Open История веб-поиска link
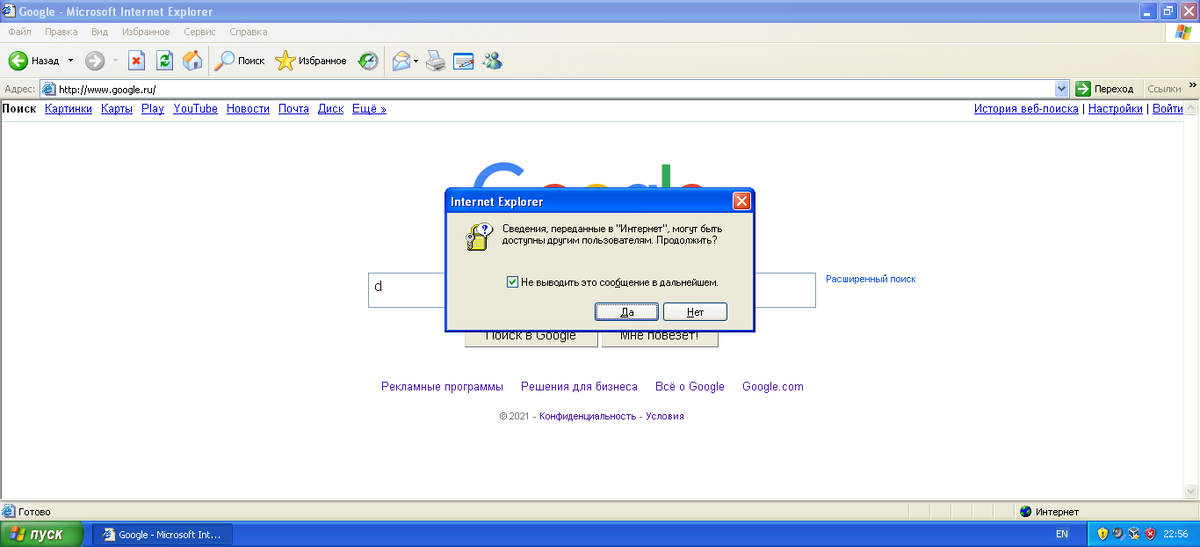This screenshot has width=1200, height=547. [1026, 109]
